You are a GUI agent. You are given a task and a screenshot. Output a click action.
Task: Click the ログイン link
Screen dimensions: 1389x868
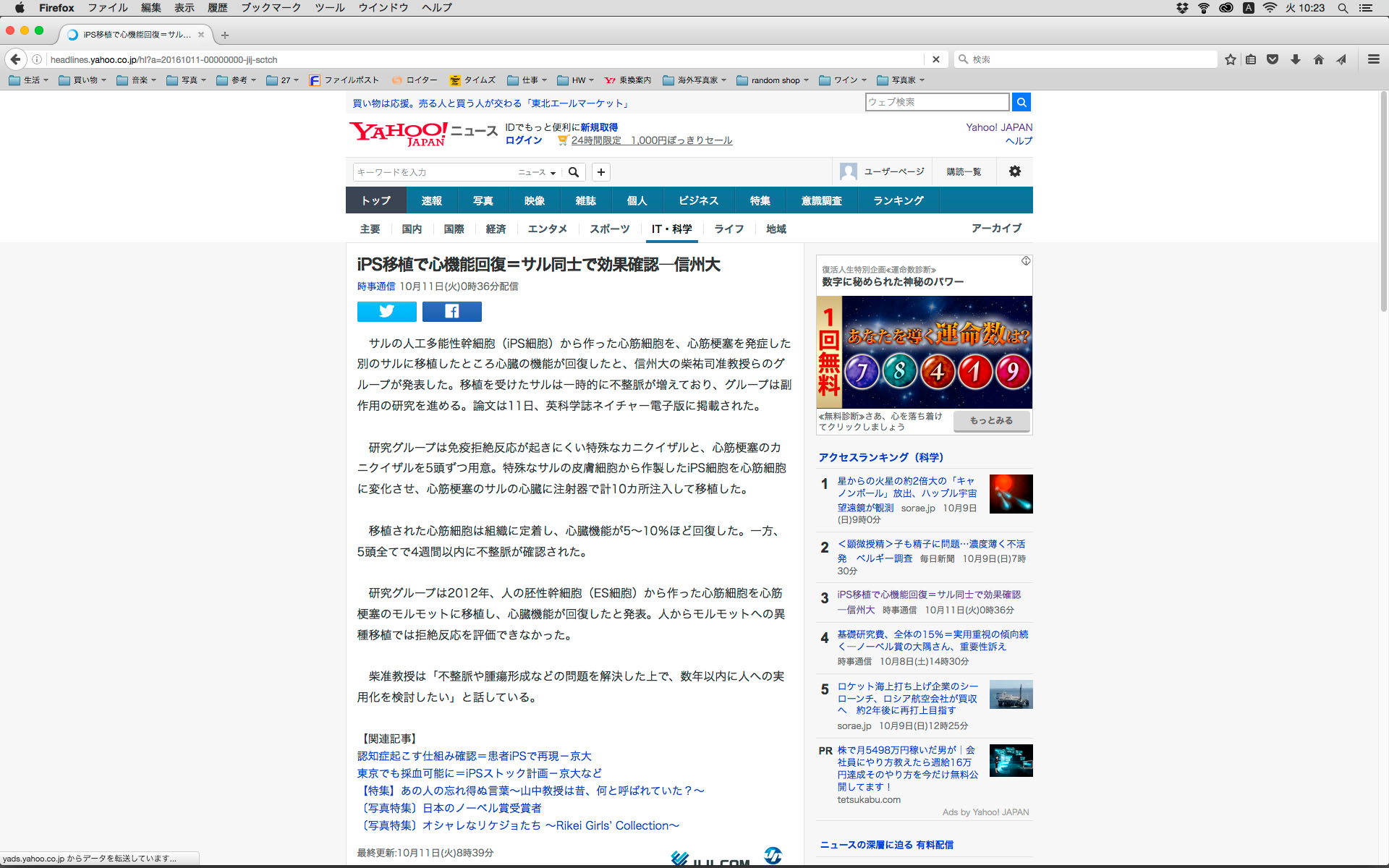523,140
